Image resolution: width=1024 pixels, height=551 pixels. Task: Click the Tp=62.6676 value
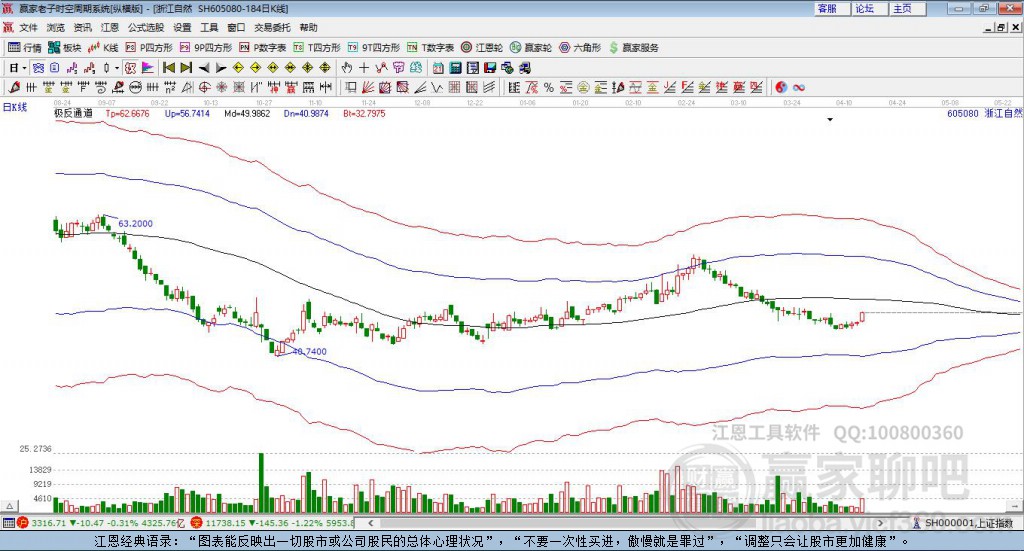pyautogui.click(x=127, y=114)
